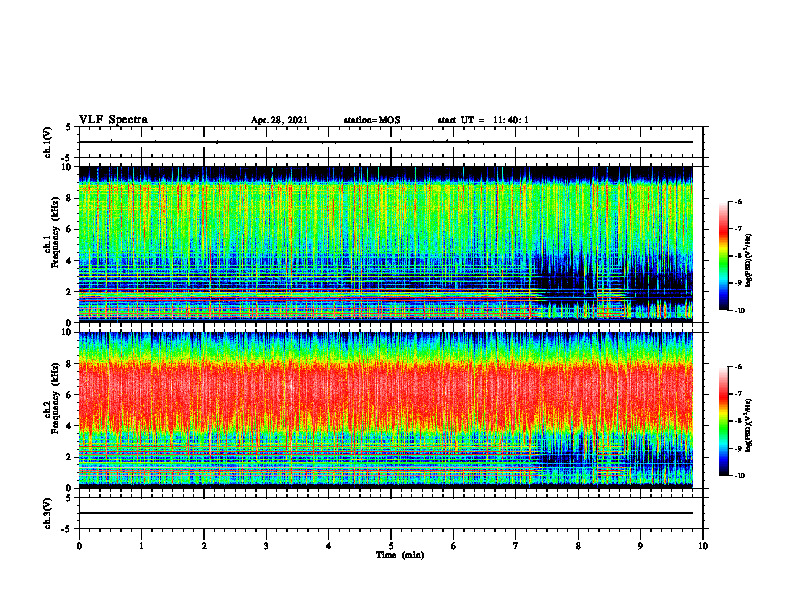
Task: Click the ch.2 colorbar "-8" tick label
Action: 738,421
